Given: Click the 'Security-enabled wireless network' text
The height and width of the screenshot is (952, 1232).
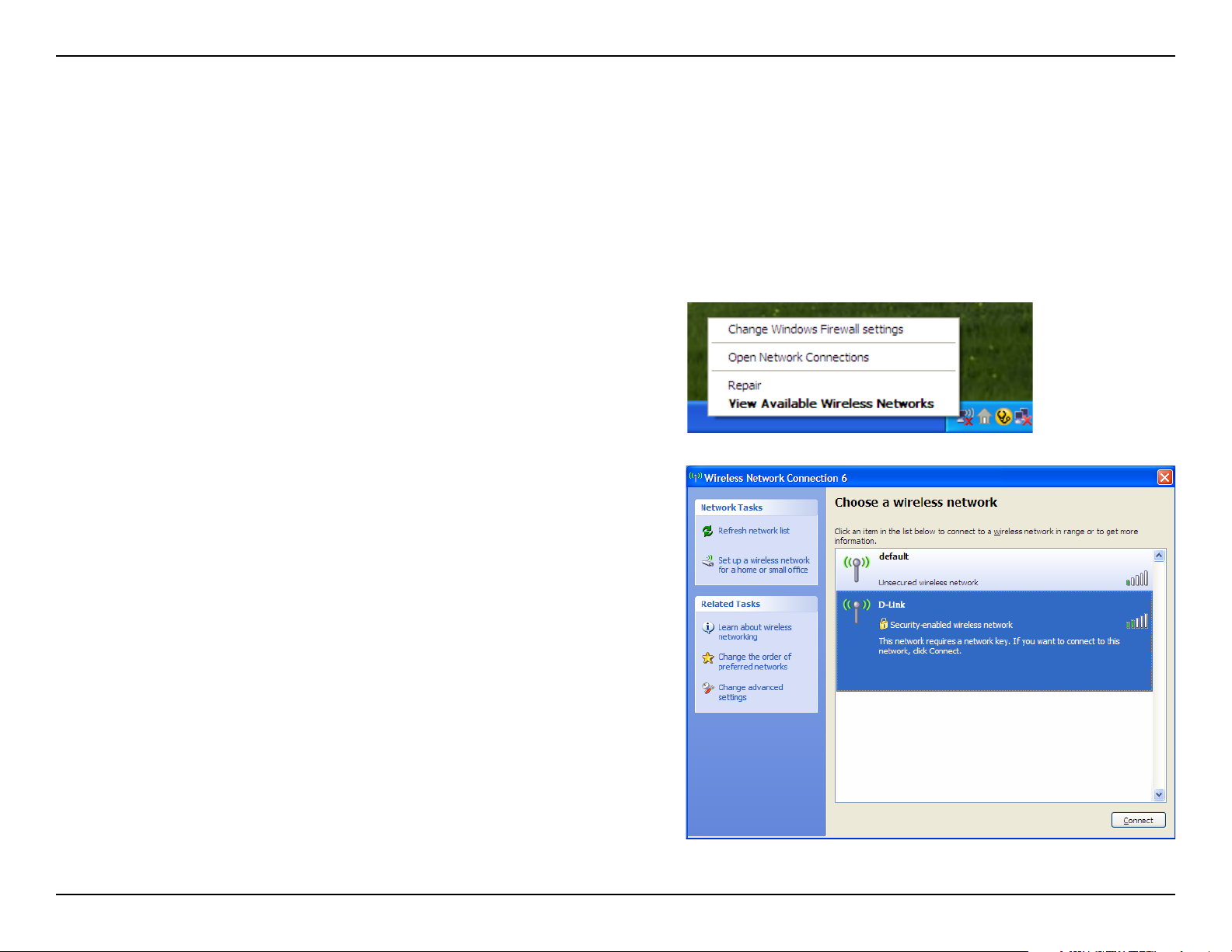Looking at the screenshot, I should pyautogui.click(x=951, y=625).
